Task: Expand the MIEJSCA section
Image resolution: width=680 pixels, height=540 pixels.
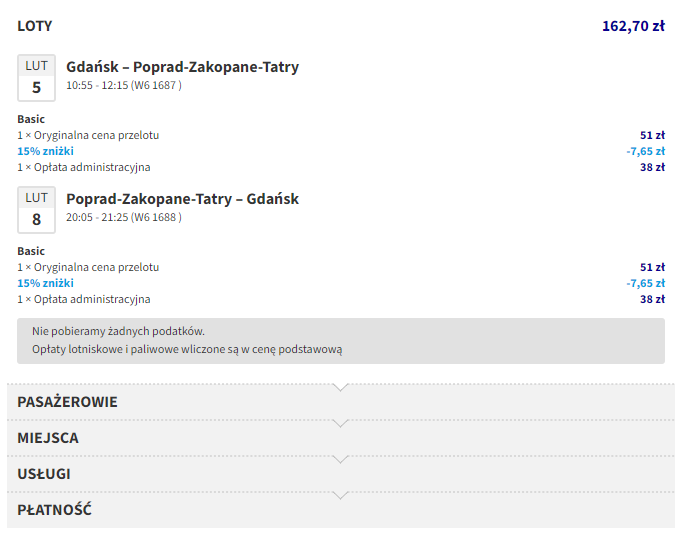Action: click(48, 438)
